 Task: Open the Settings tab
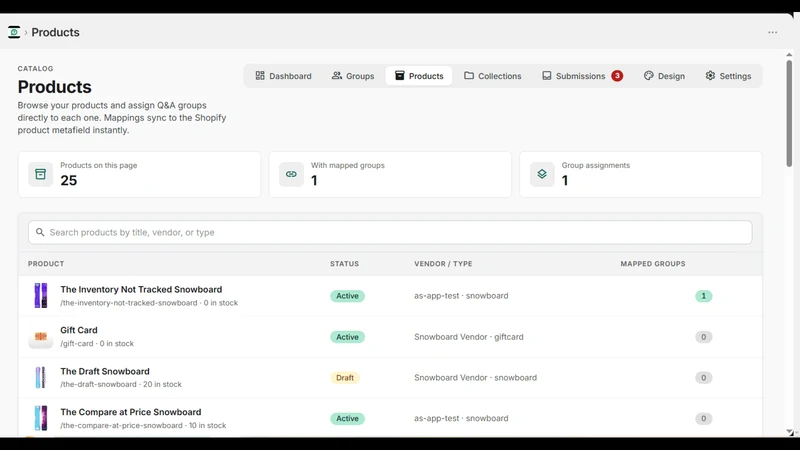(x=728, y=76)
